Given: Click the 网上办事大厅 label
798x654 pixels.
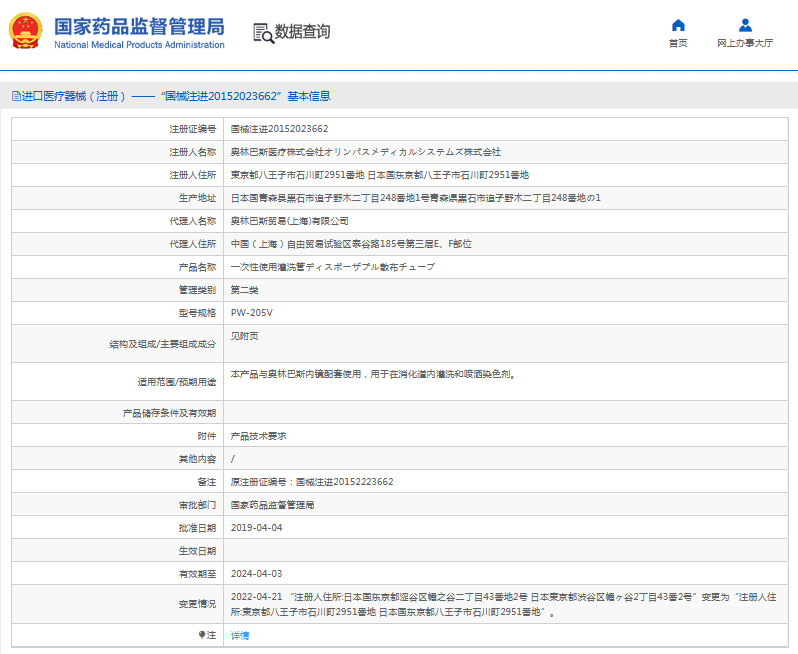Looking at the screenshot, I should 745,43.
